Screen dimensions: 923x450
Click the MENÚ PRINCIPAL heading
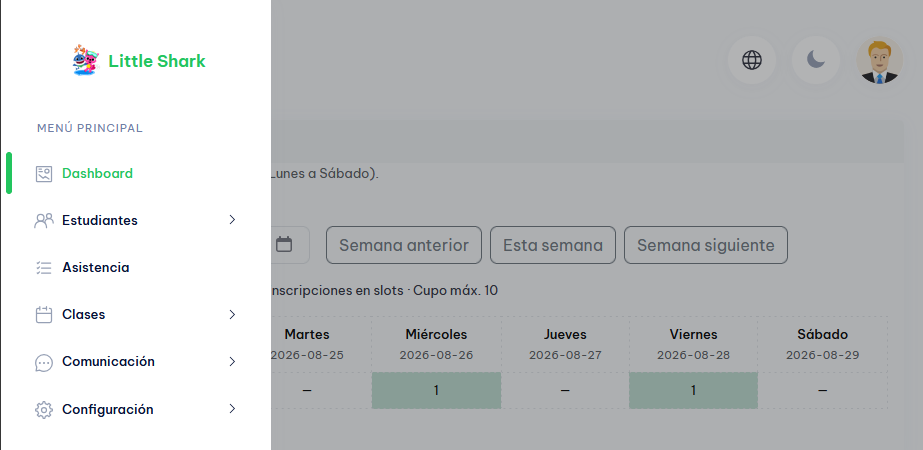(x=89, y=128)
